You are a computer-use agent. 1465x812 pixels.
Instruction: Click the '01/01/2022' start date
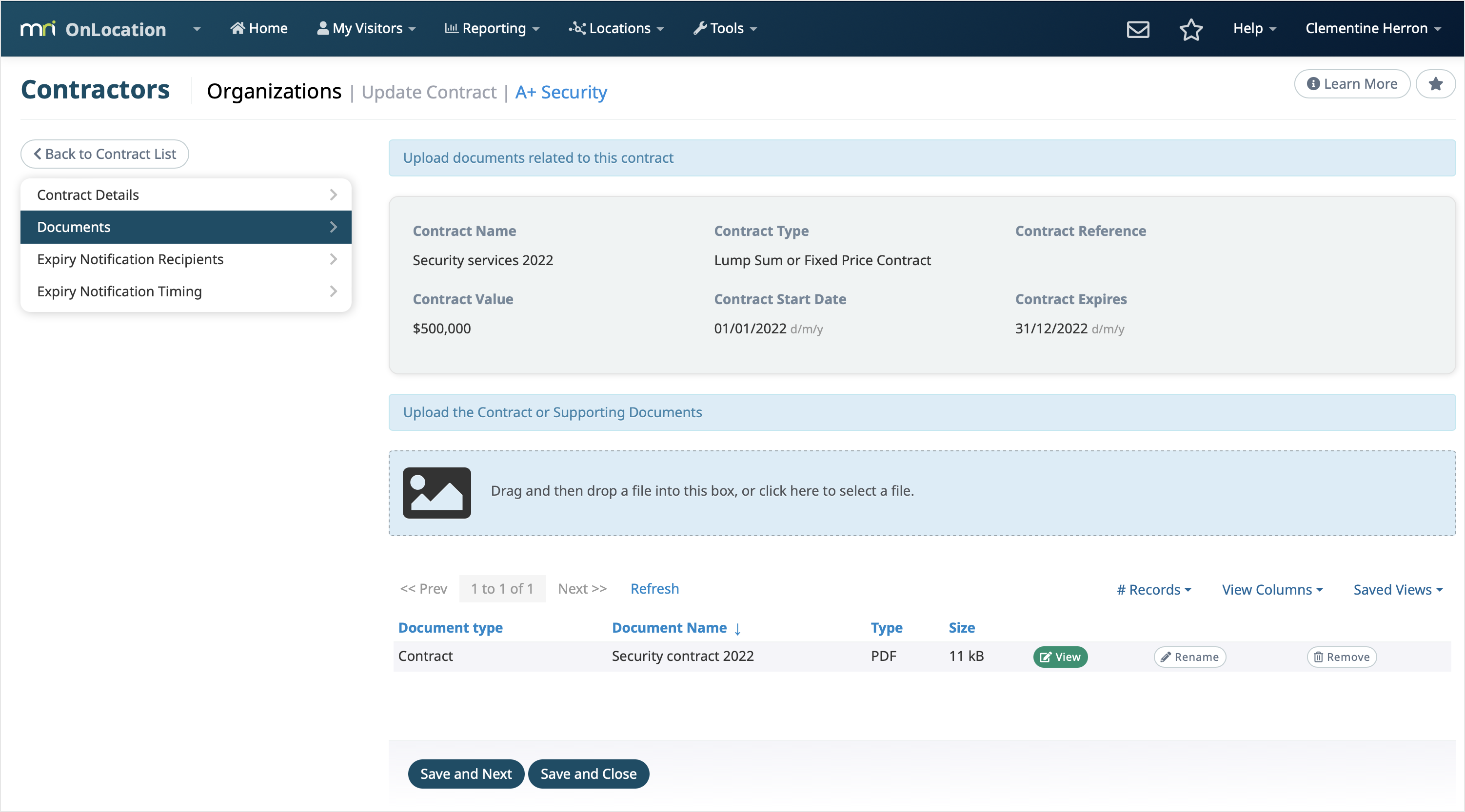point(750,329)
